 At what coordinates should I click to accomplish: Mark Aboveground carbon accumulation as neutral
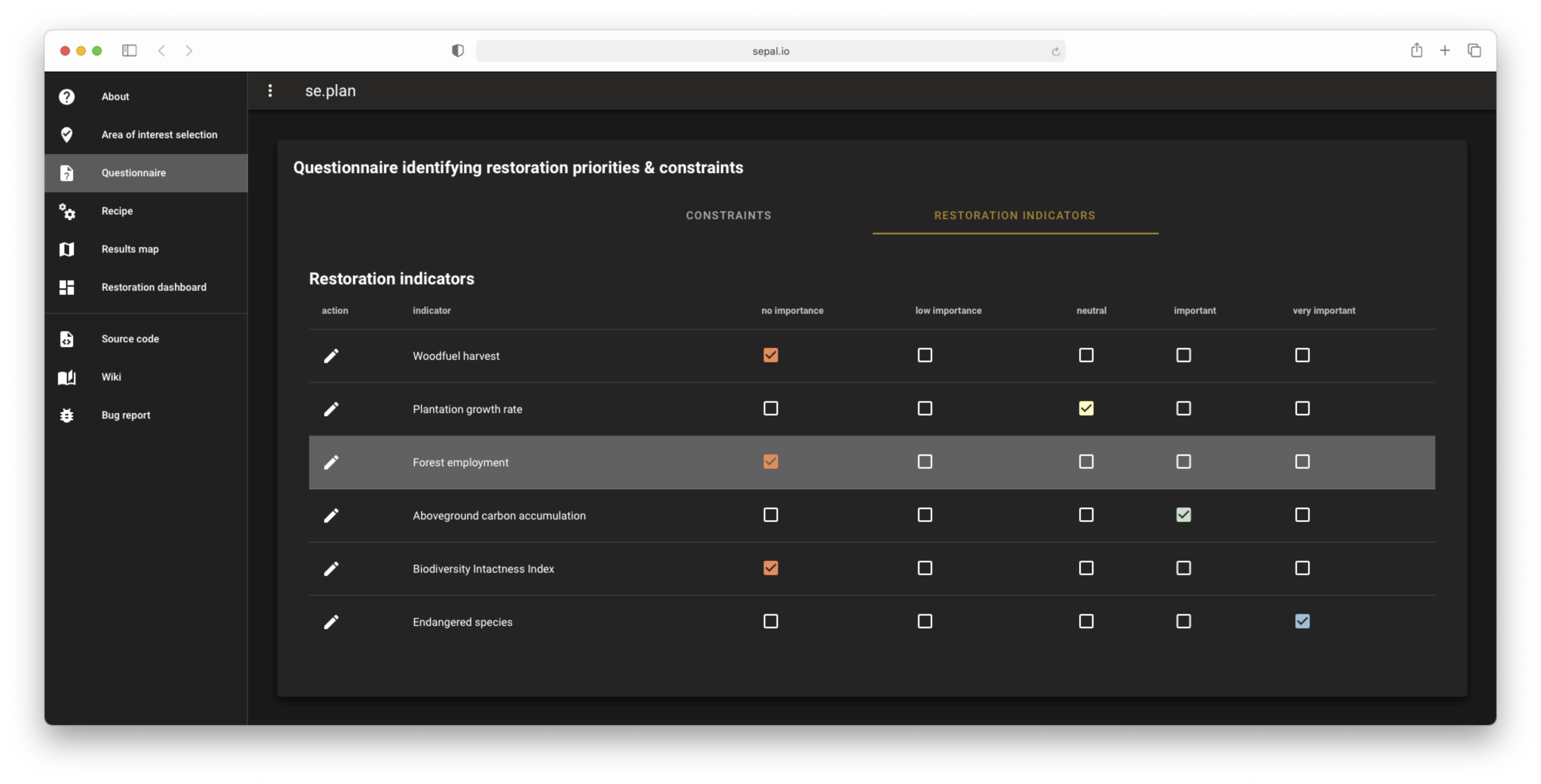pyautogui.click(x=1086, y=515)
